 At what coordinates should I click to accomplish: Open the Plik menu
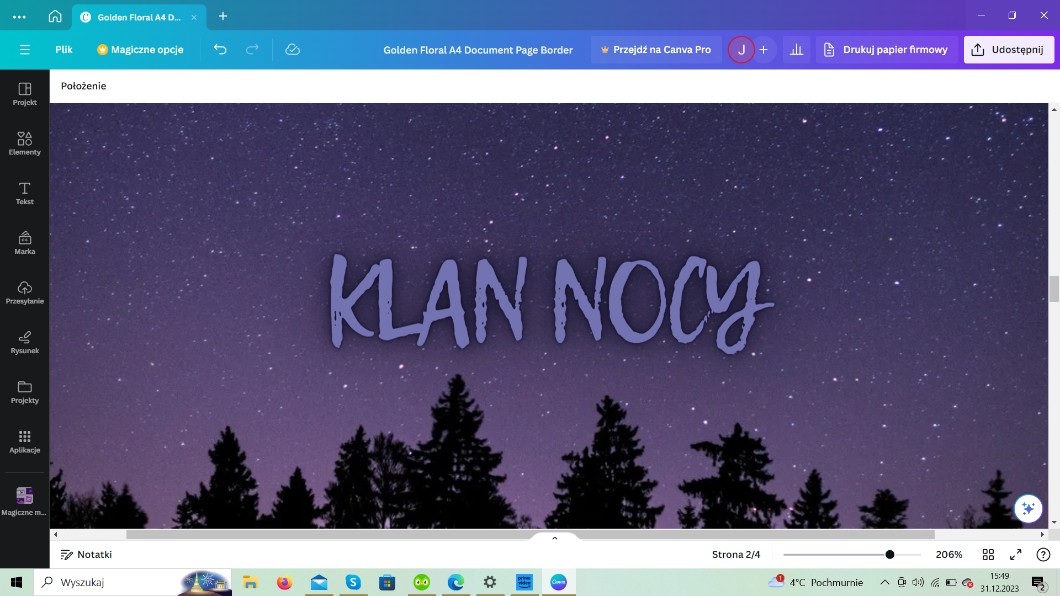(x=64, y=49)
